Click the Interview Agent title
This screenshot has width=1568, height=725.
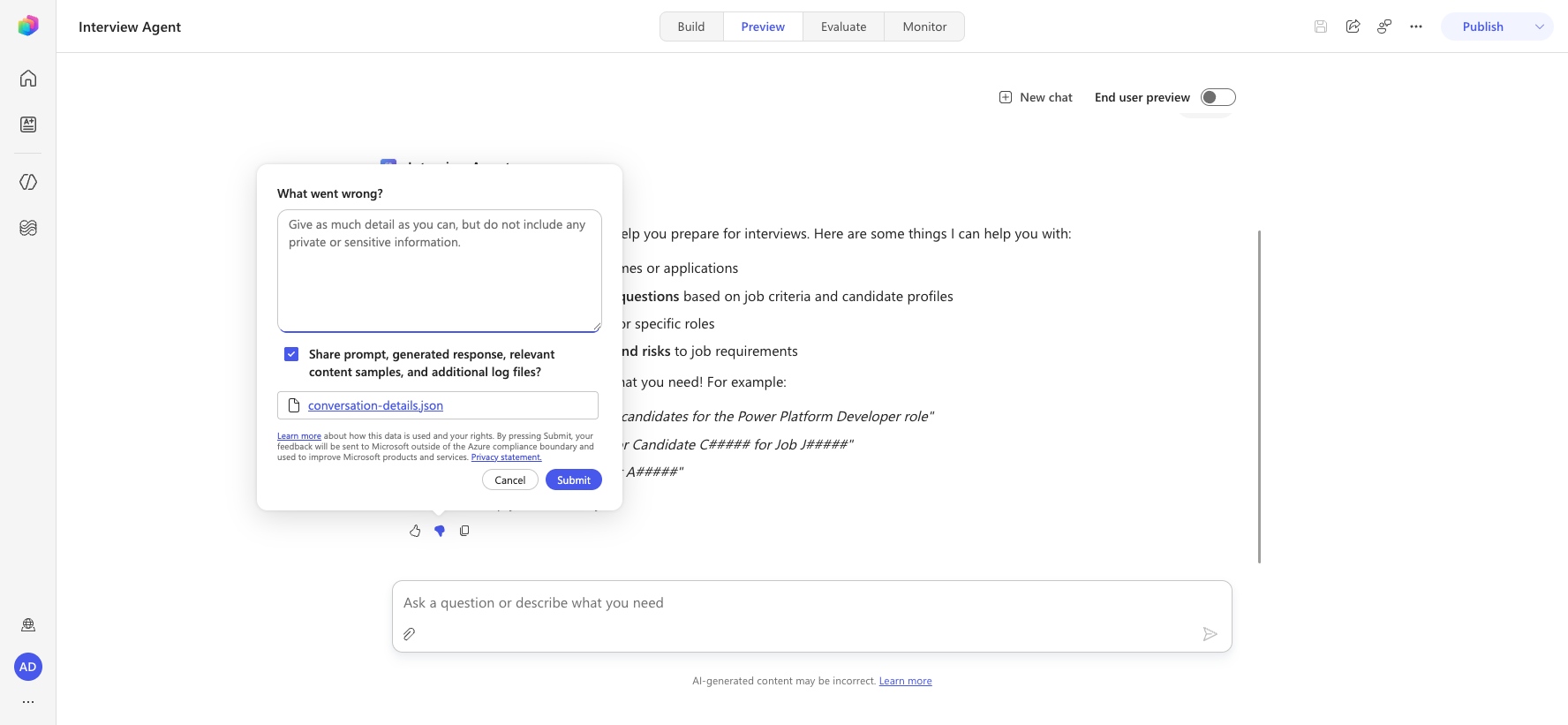coord(130,26)
